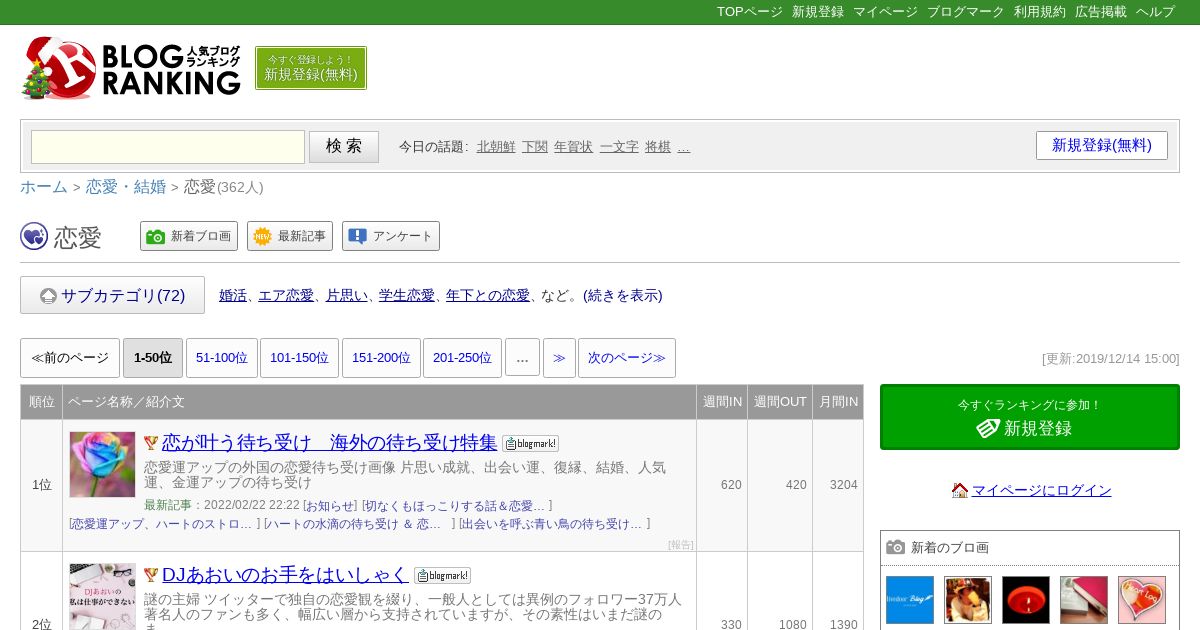Go to 次のページ≫

(x=627, y=358)
